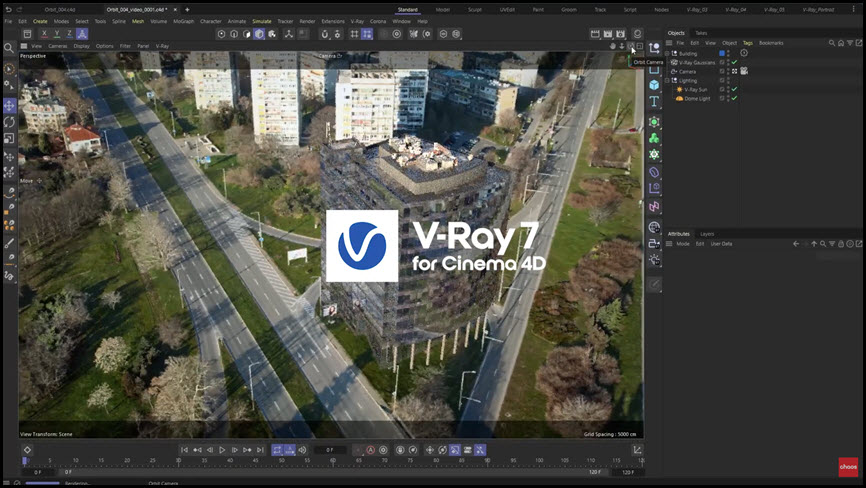Select the V-Ray Sun object
The height and width of the screenshot is (488, 866).
695,89
